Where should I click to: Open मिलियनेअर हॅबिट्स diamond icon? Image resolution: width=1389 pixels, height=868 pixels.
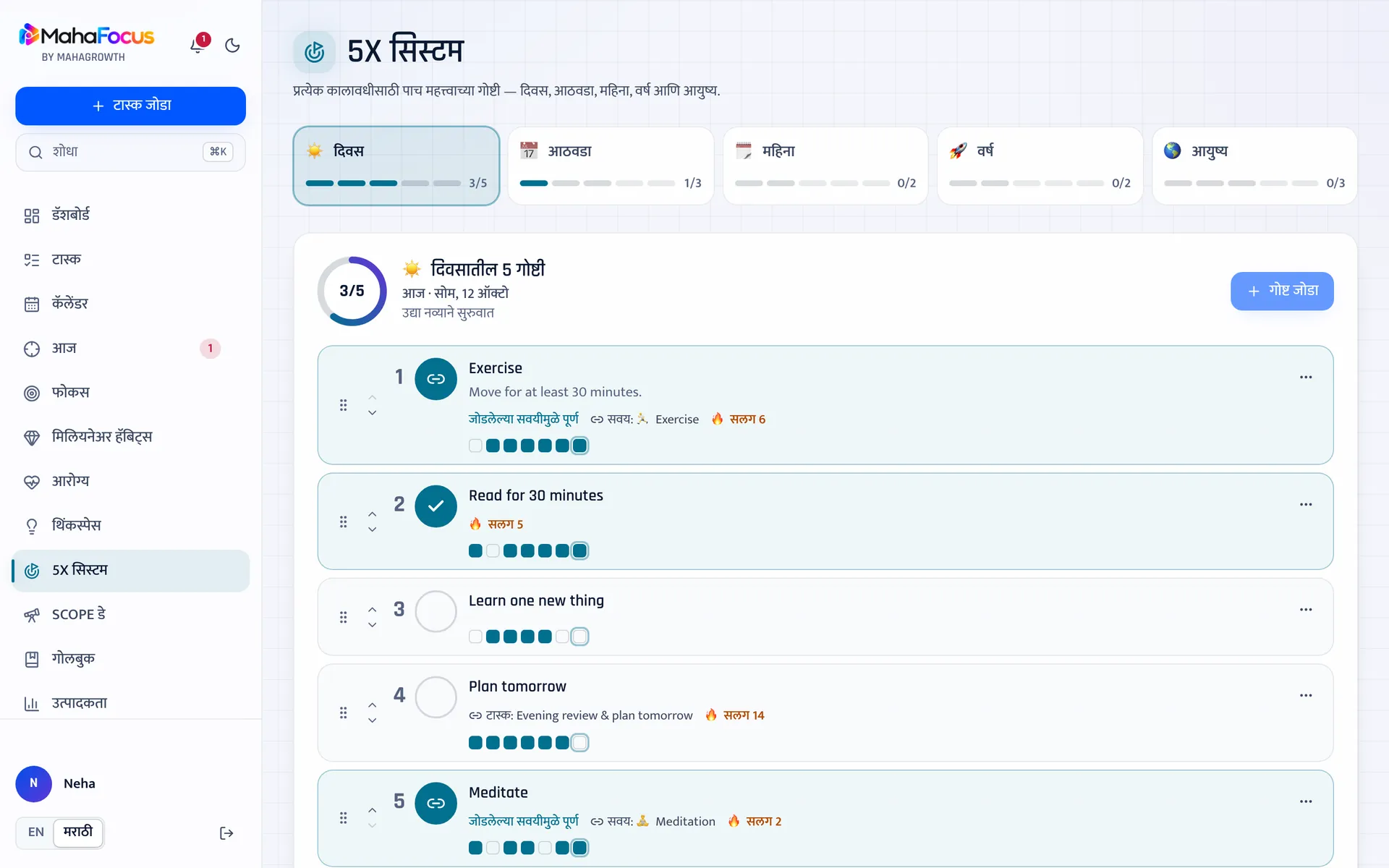click(x=32, y=438)
